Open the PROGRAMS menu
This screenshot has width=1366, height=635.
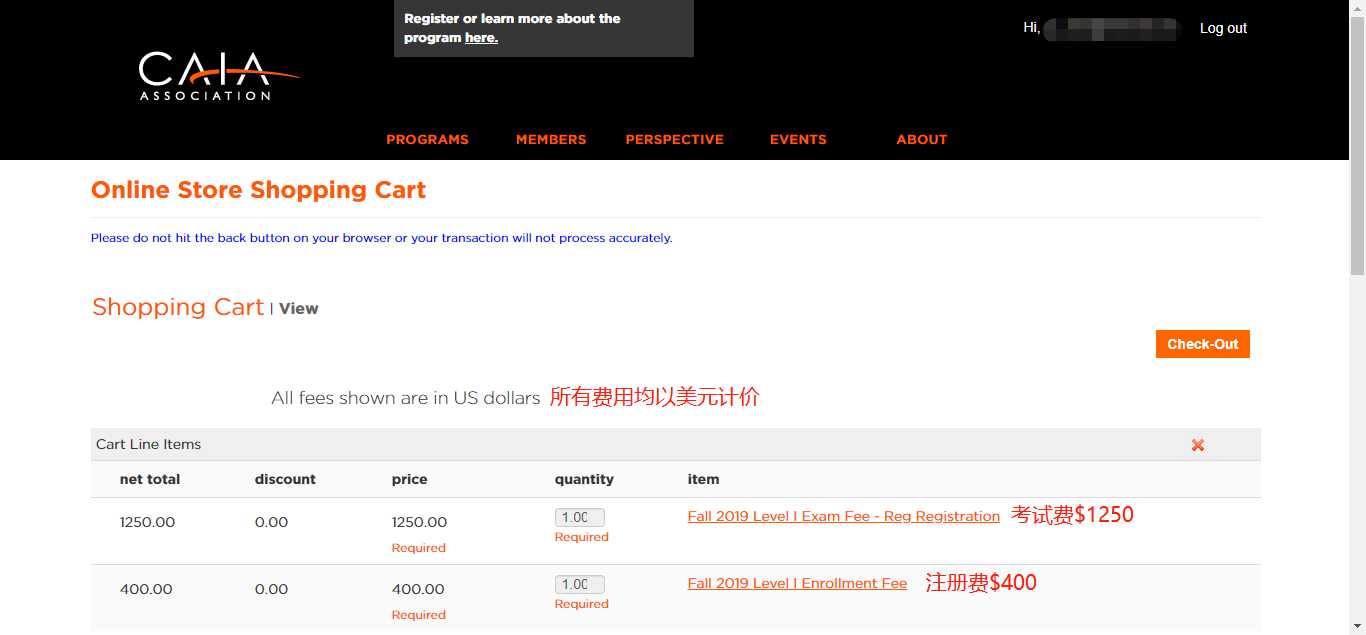[x=427, y=139]
